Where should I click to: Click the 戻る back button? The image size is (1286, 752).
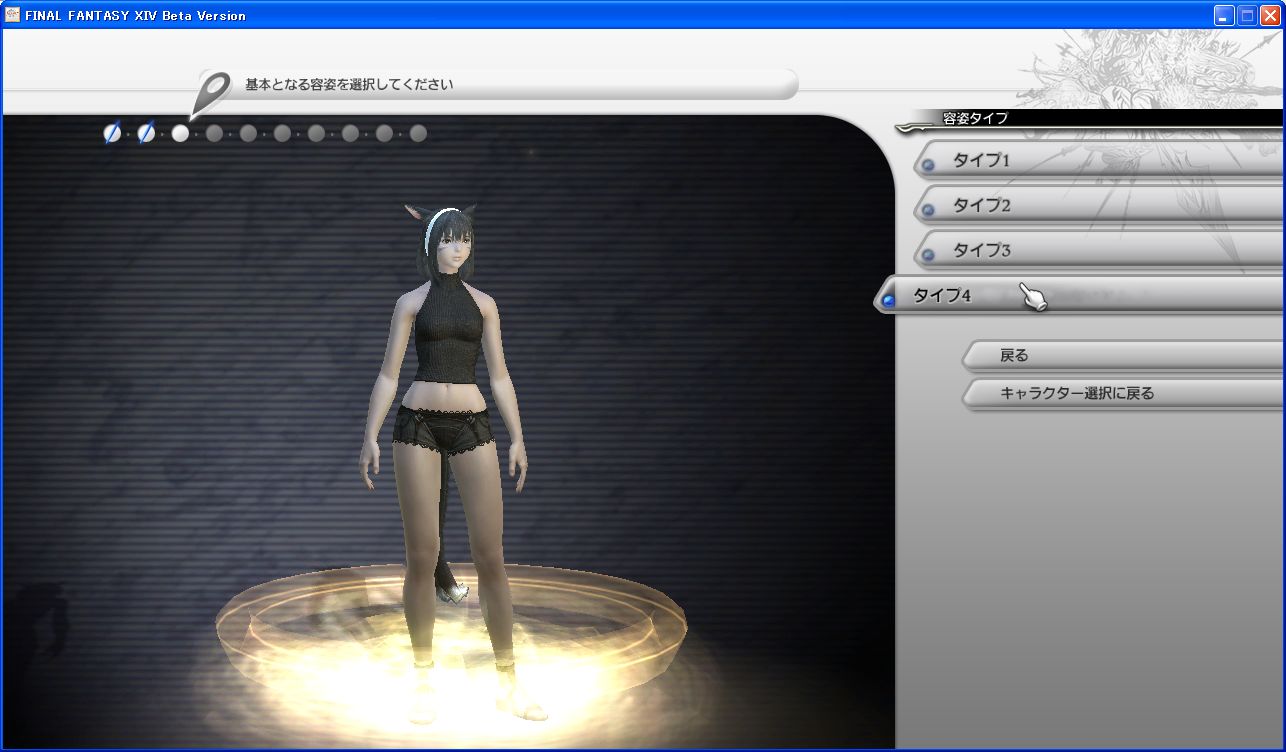click(1122, 355)
